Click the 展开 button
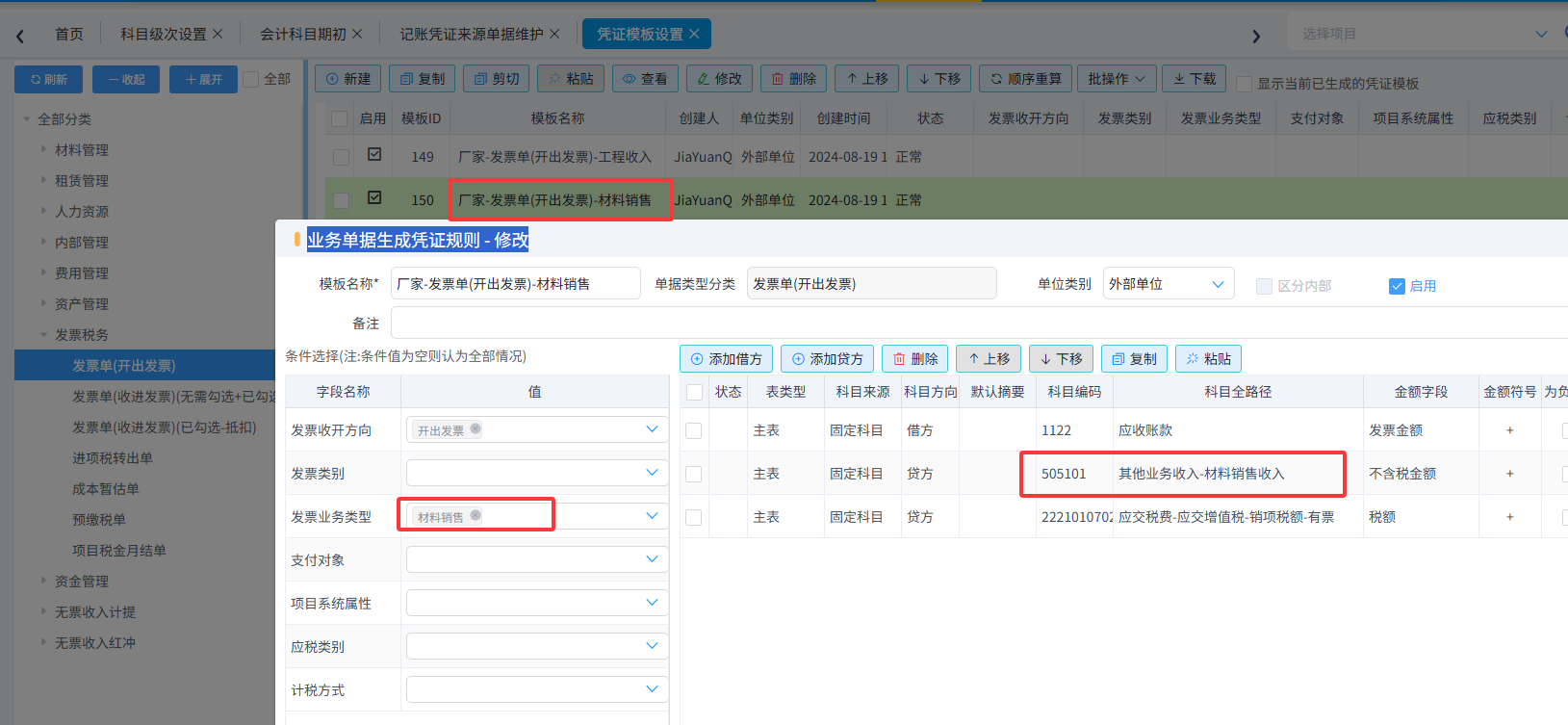Image resolution: width=1568 pixels, height=725 pixels. pos(203,79)
